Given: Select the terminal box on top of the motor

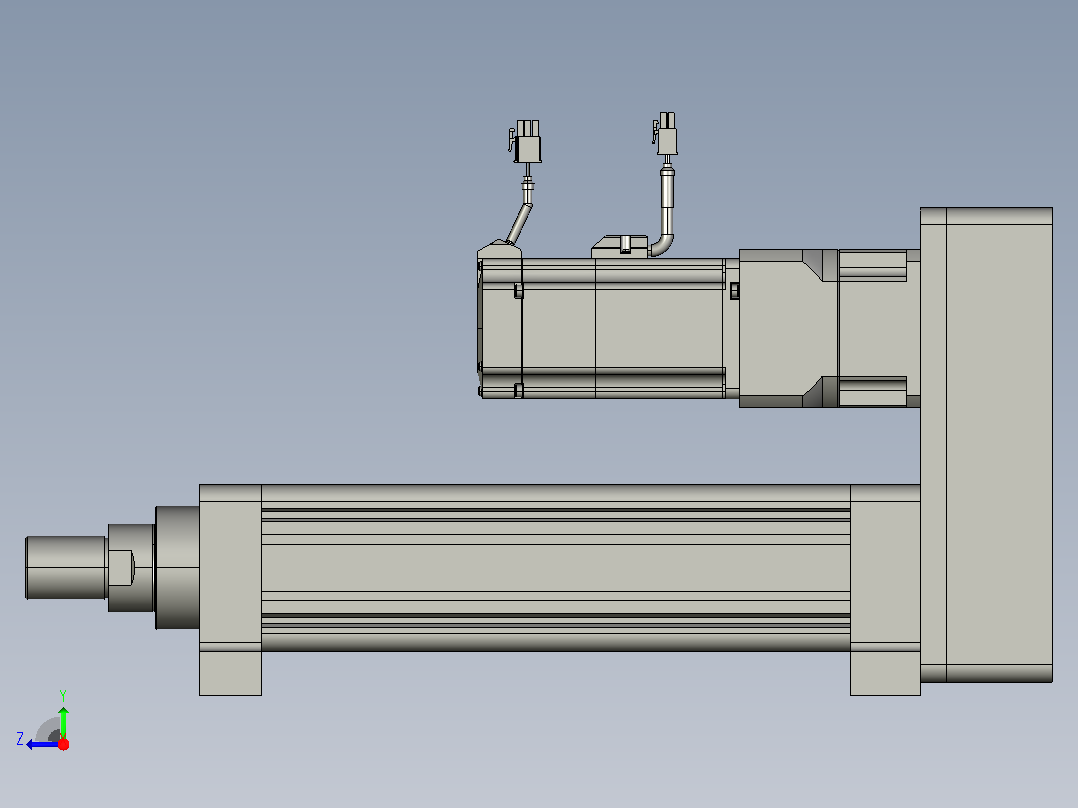Looking at the screenshot, I should [619, 247].
